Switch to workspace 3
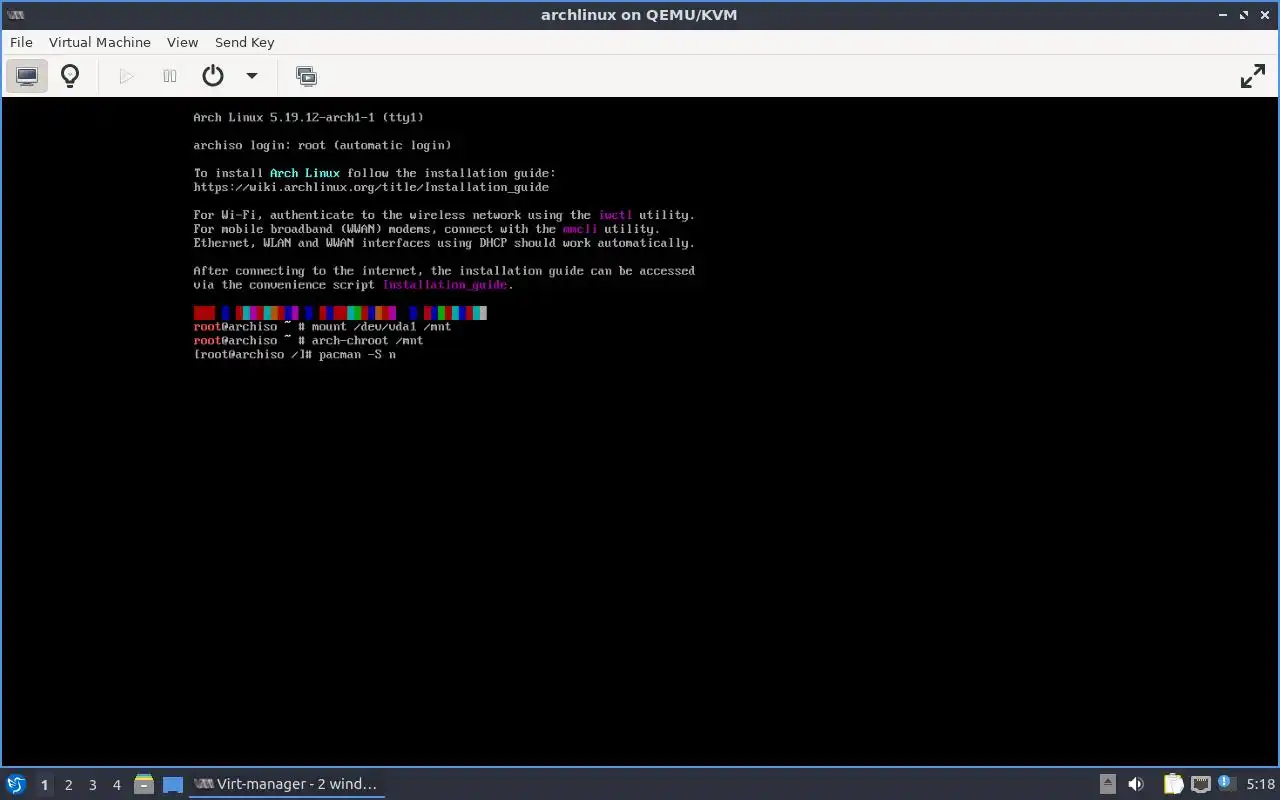The width and height of the screenshot is (1280, 800). 93,785
